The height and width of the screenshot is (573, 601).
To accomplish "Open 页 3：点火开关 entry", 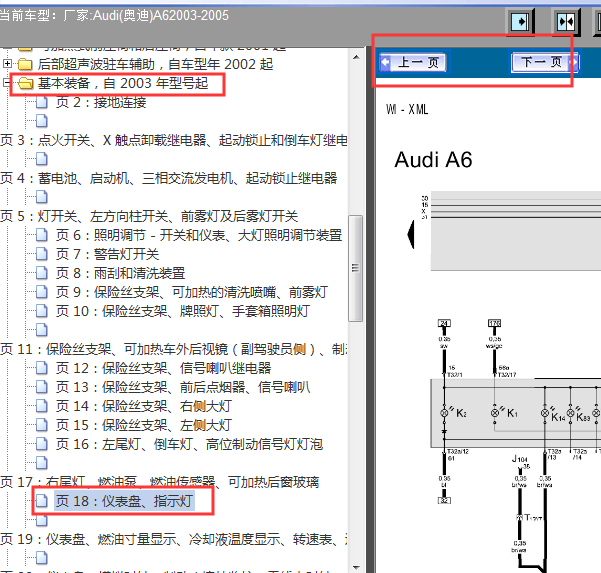I will click(174, 140).
